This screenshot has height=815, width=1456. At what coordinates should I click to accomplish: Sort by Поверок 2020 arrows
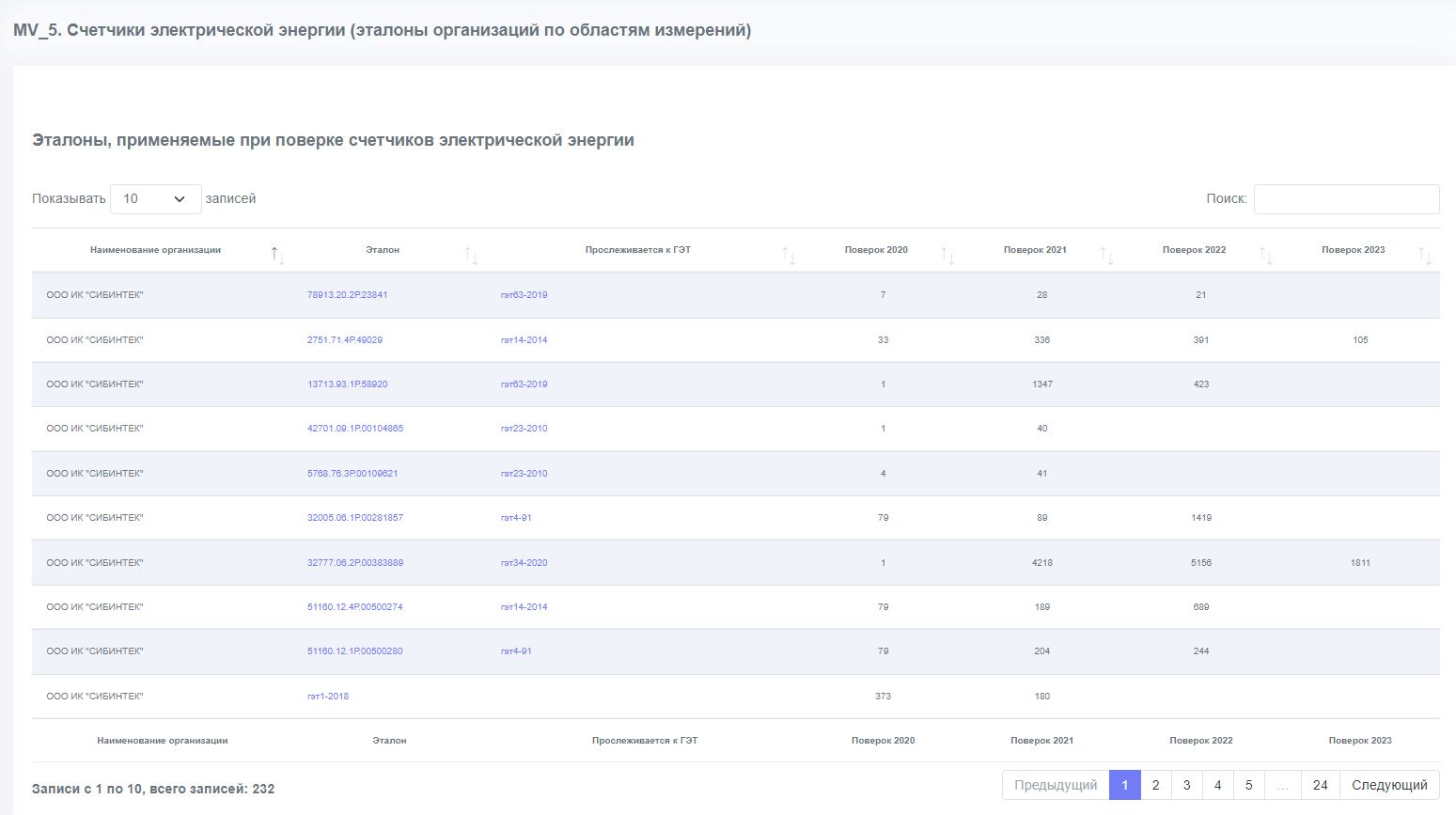[x=947, y=255]
